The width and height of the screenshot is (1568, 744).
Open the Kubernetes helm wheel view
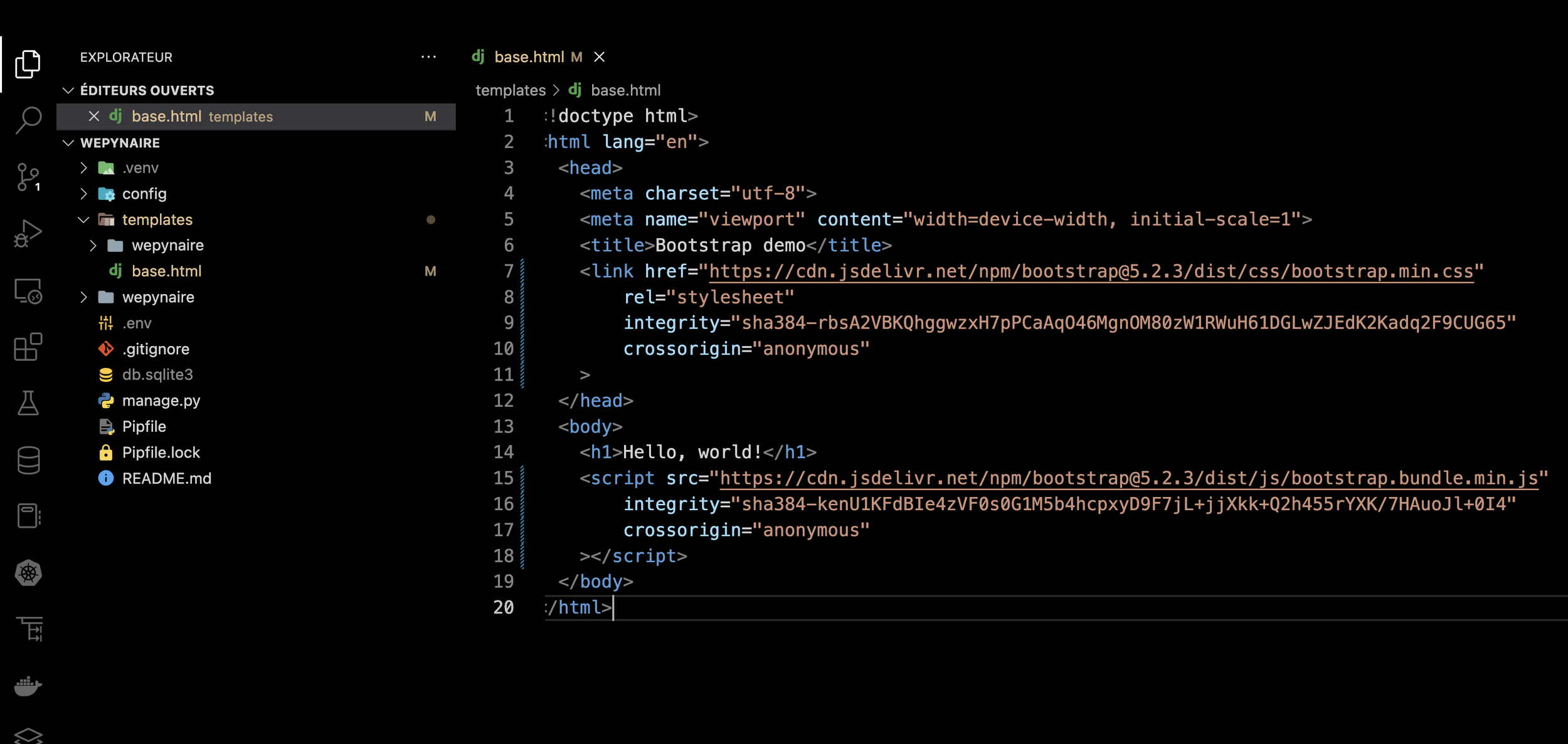coord(28,573)
